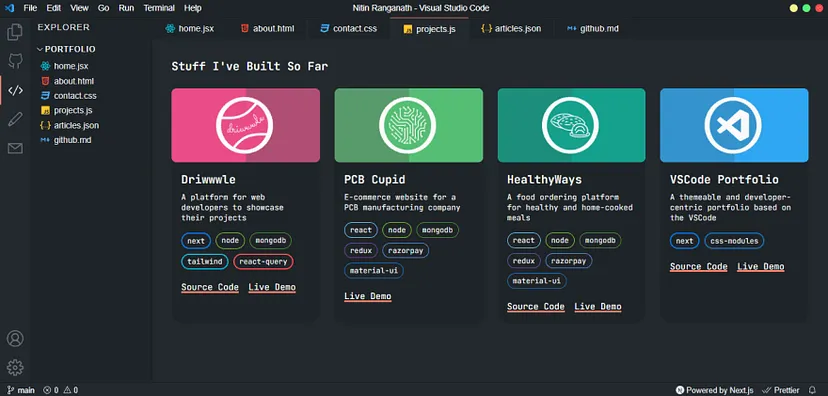Click the mongodb tag on PCB Cupid
The height and width of the screenshot is (396, 828).
pyautogui.click(x=438, y=230)
